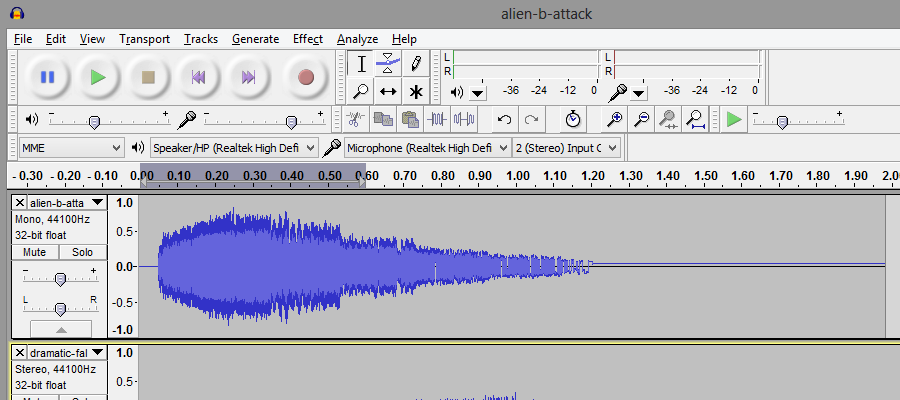This screenshot has width=900, height=400.
Task: Expand the alien-b-atta track name menu
Action: [97, 202]
